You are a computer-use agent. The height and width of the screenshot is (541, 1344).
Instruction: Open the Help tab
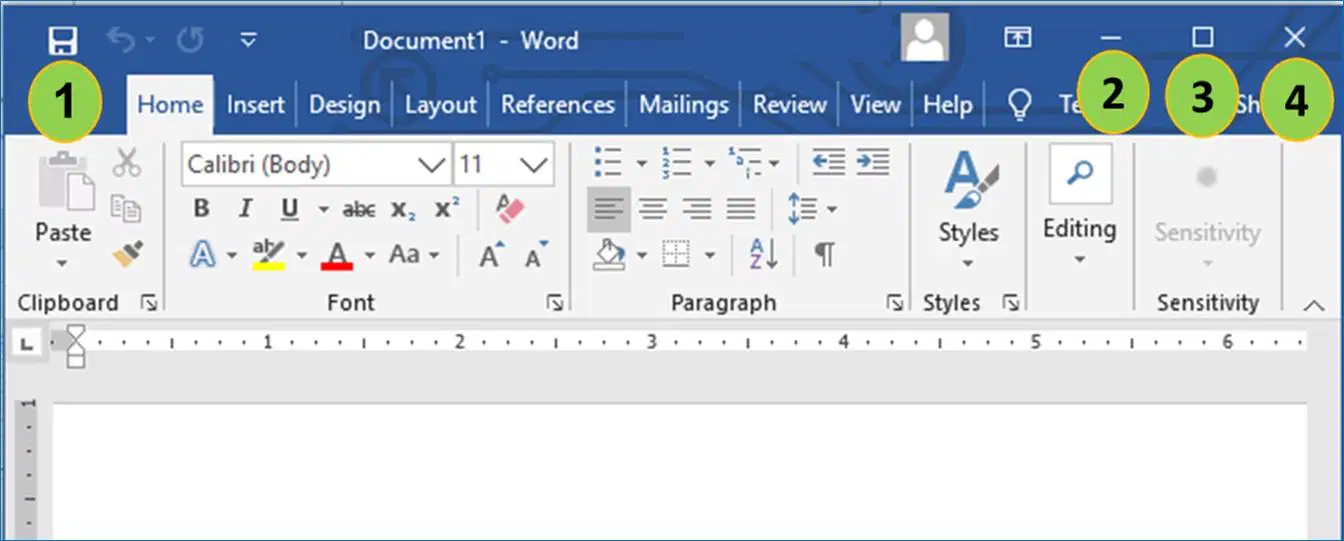point(947,104)
